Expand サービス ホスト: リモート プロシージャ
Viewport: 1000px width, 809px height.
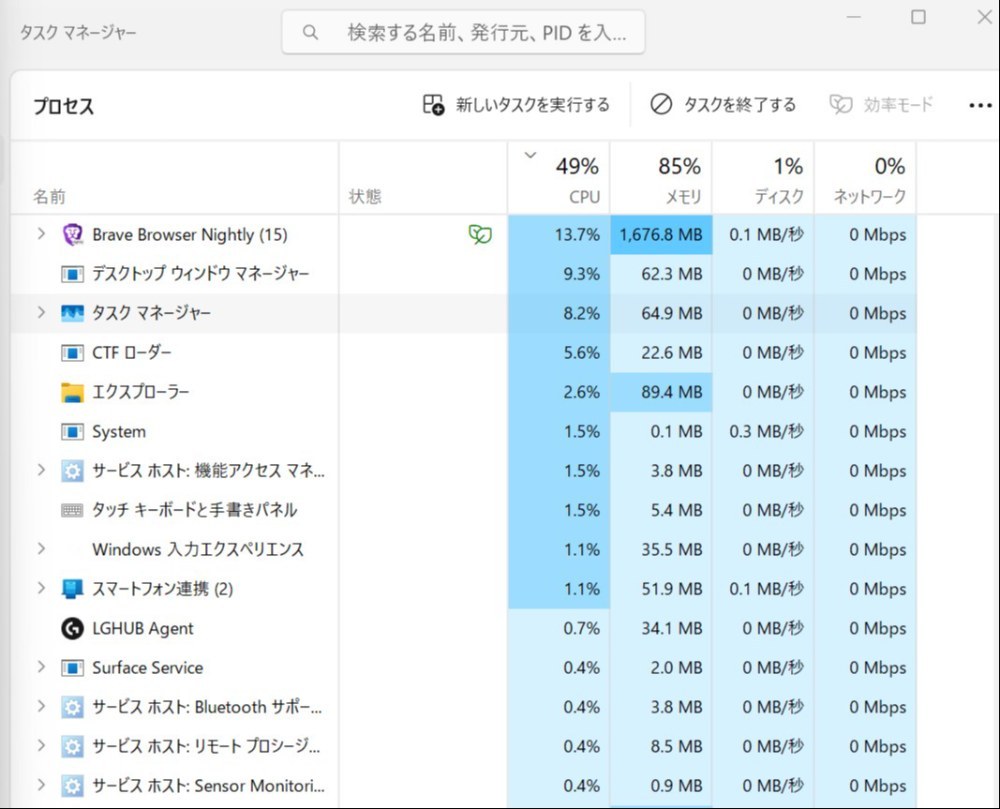click(41, 745)
